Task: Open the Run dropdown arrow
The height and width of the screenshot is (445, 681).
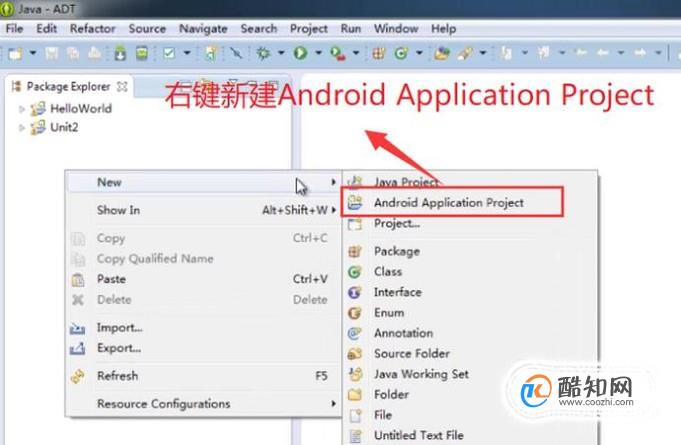Action: [318, 53]
